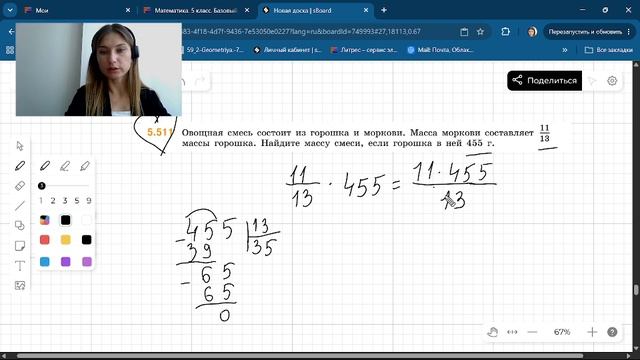The width and height of the screenshot is (640, 360).
Task: Open the help question mark
Action: point(612,332)
